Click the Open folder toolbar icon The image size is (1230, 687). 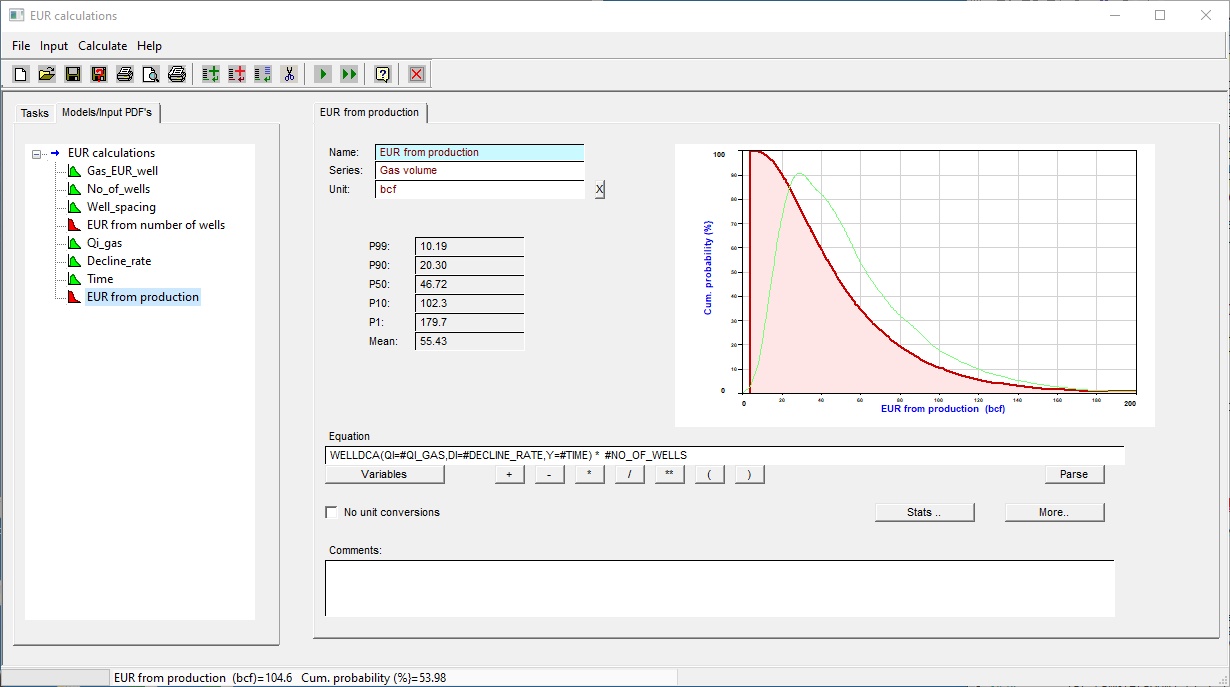coord(46,74)
